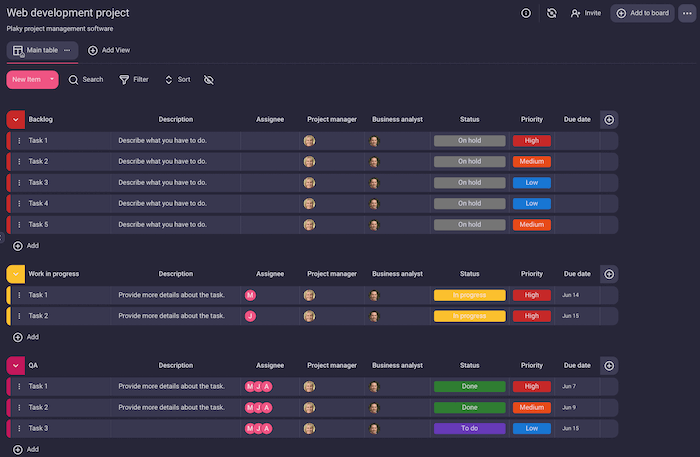Open row menu for Backlog Task 3

[19, 183]
